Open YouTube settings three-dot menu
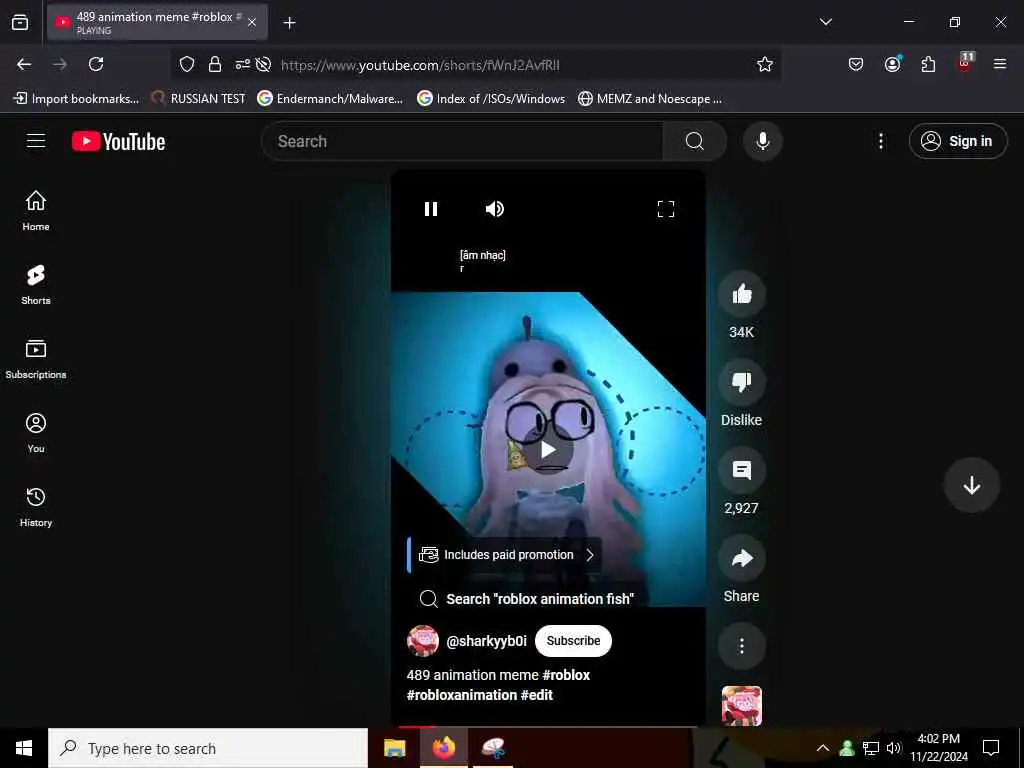This screenshot has height=768, width=1024. point(880,141)
